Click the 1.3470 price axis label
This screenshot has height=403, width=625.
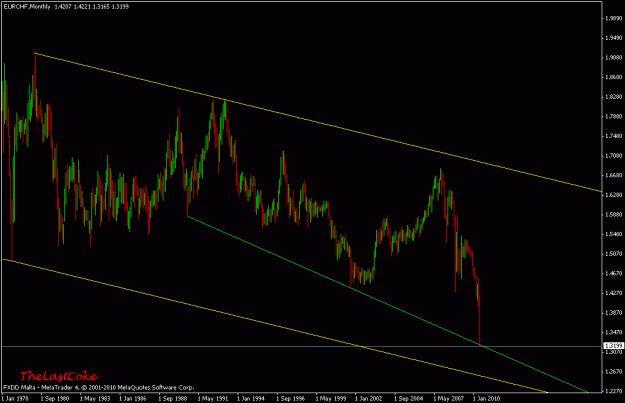point(614,332)
